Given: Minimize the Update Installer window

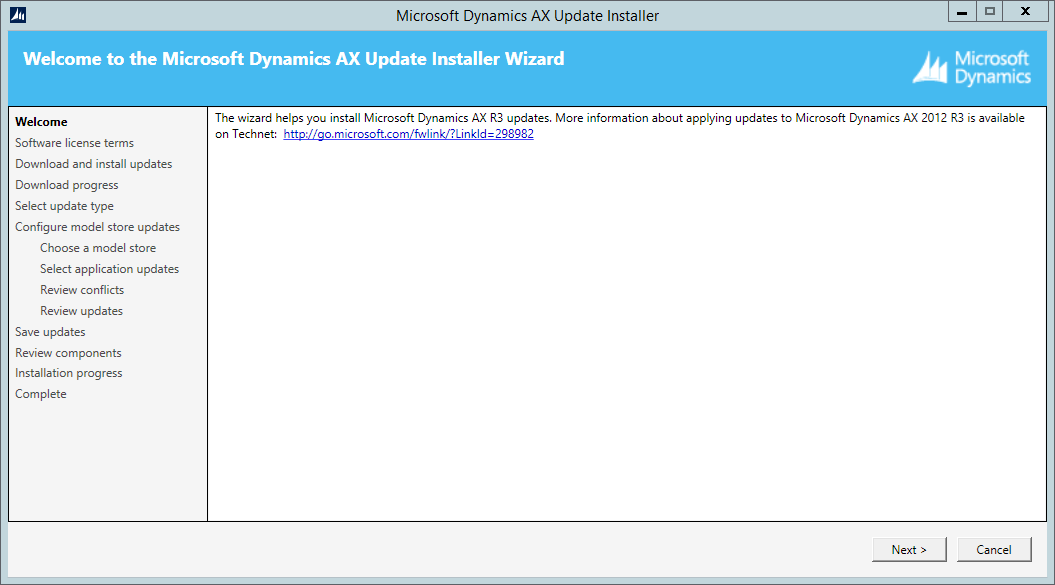Looking at the screenshot, I should point(962,11).
